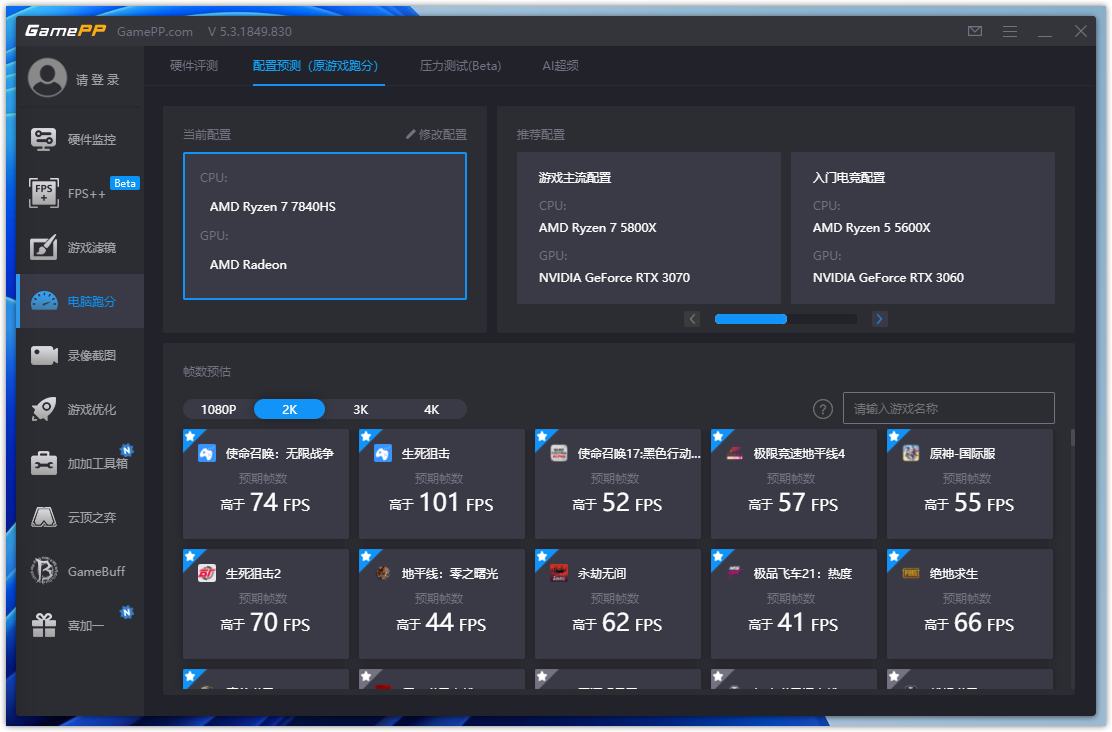Screen dimensions: 1112x732
Task: Select the 游戏主流配置 recommended card
Action: click(649, 228)
